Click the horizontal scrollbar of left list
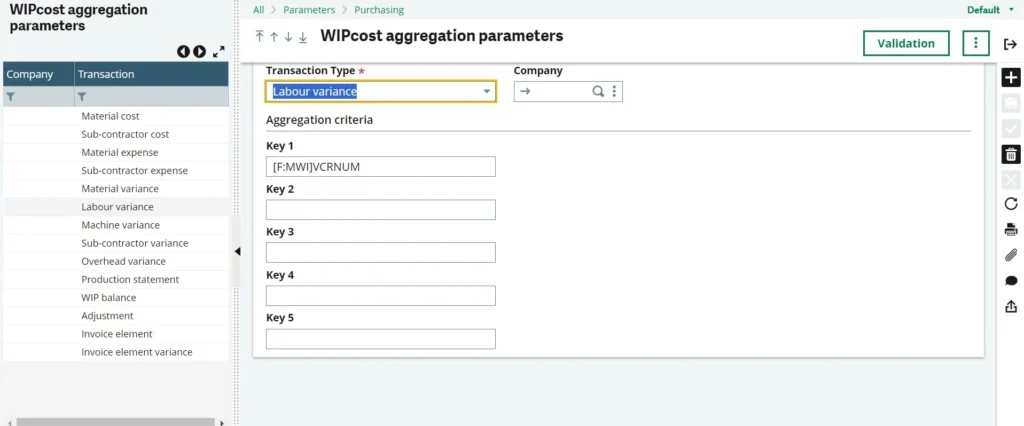Viewport: 1024px width, 426px height. (115, 422)
